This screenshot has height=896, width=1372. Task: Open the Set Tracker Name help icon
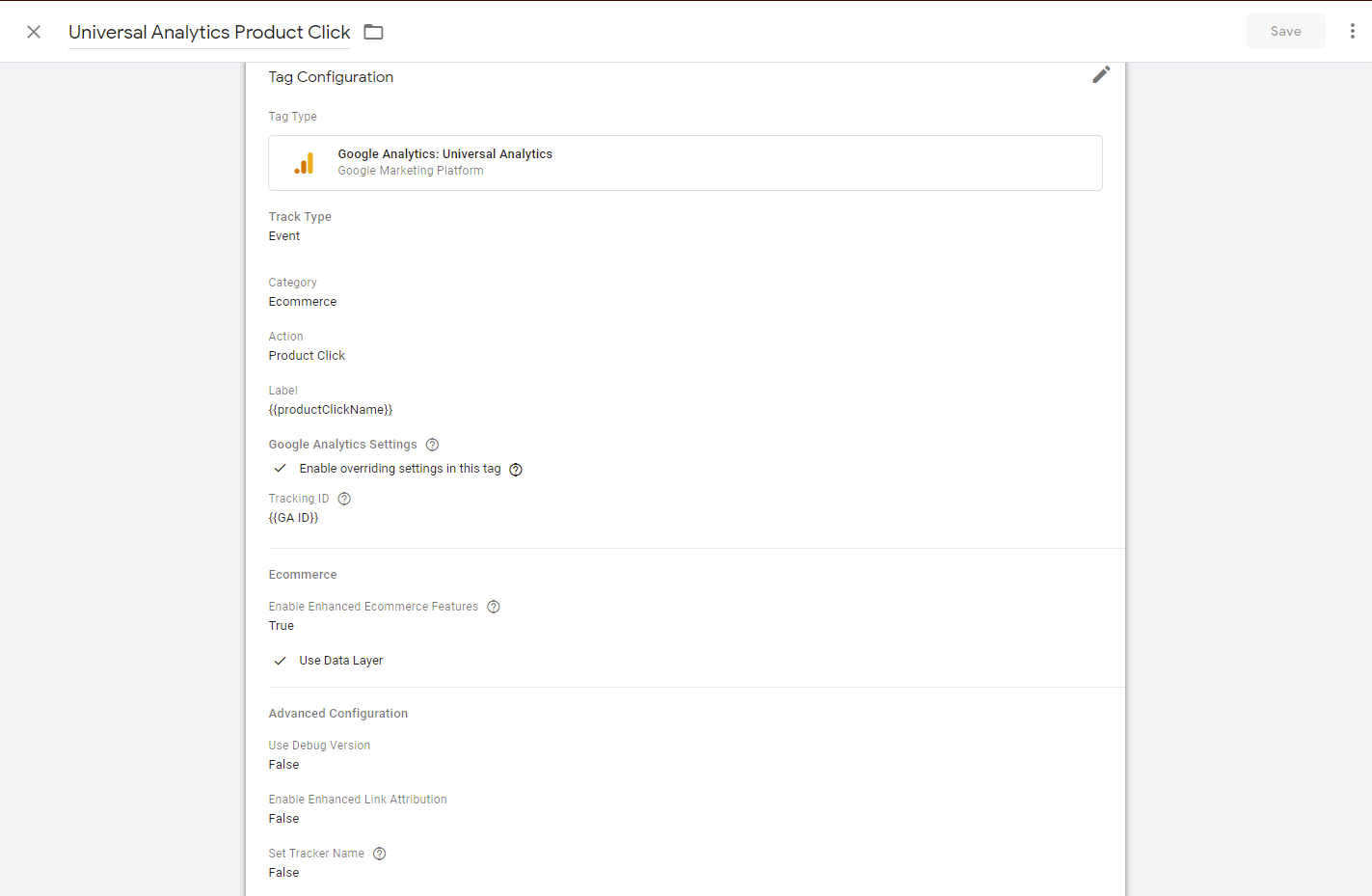pyautogui.click(x=380, y=854)
